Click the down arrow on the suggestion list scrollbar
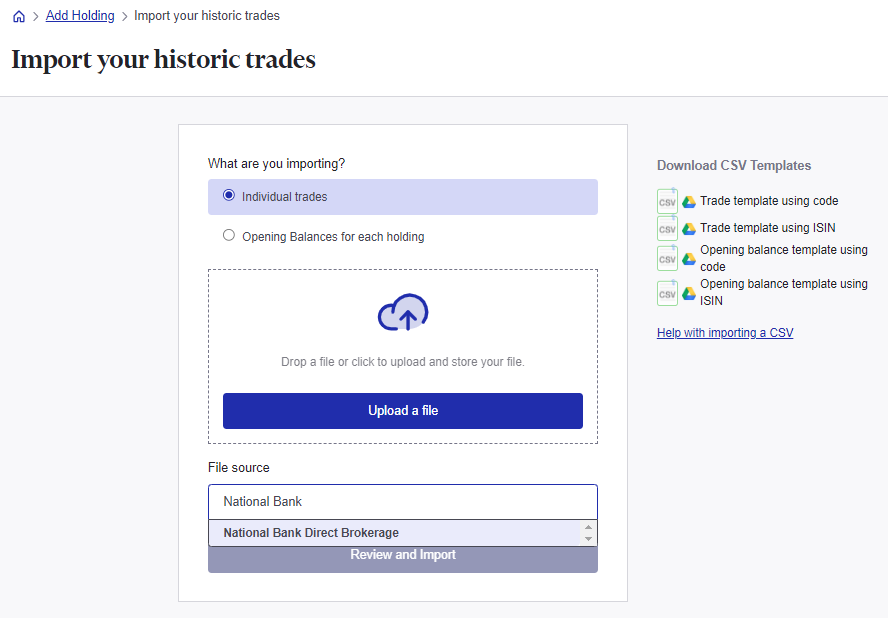 coord(590,540)
